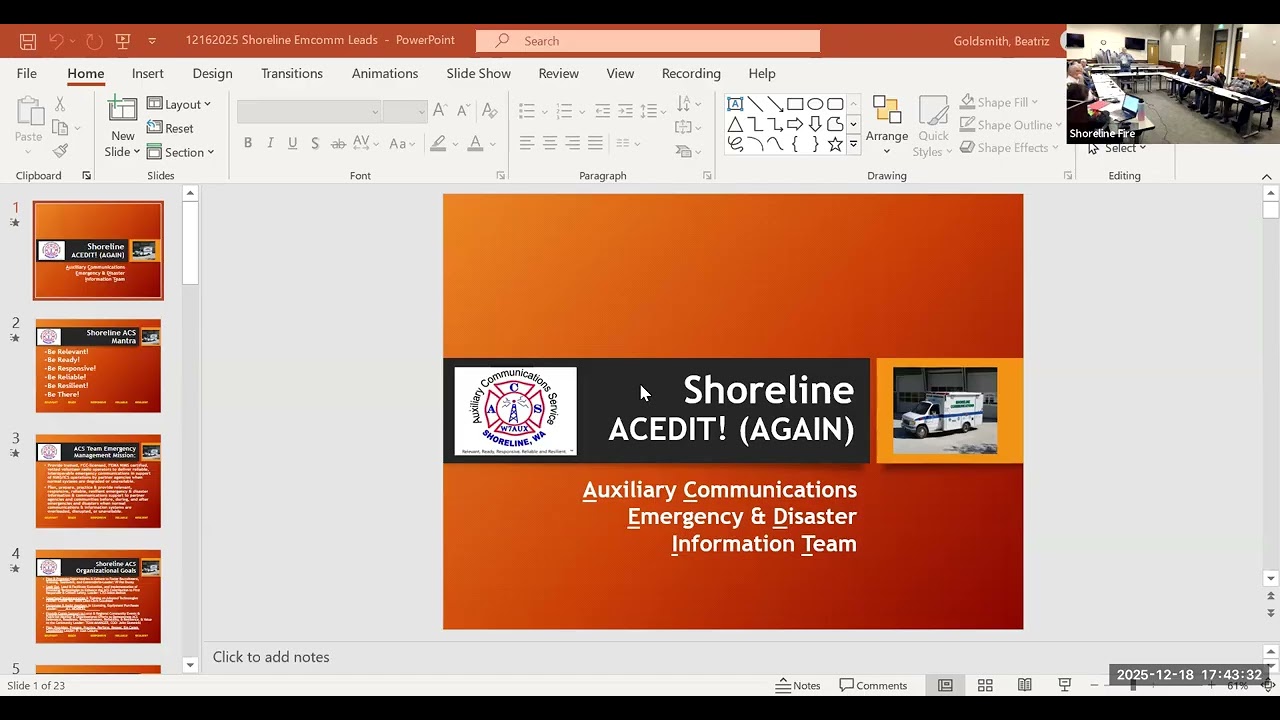Switch to Reading View in status bar
Viewport: 1280px width, 720px height.
tap(1025, 685)
